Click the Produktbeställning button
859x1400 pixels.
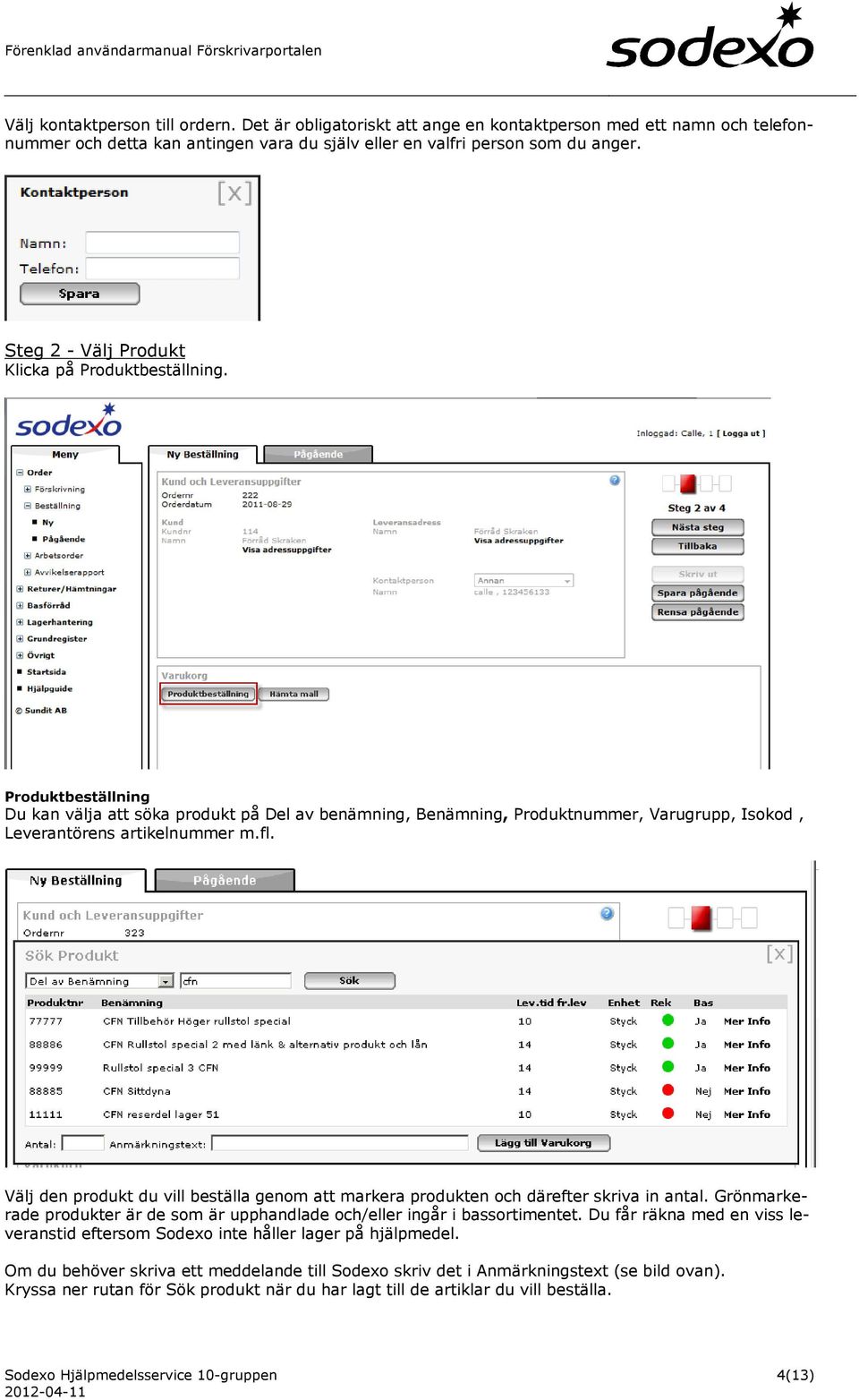coord(208,694)
